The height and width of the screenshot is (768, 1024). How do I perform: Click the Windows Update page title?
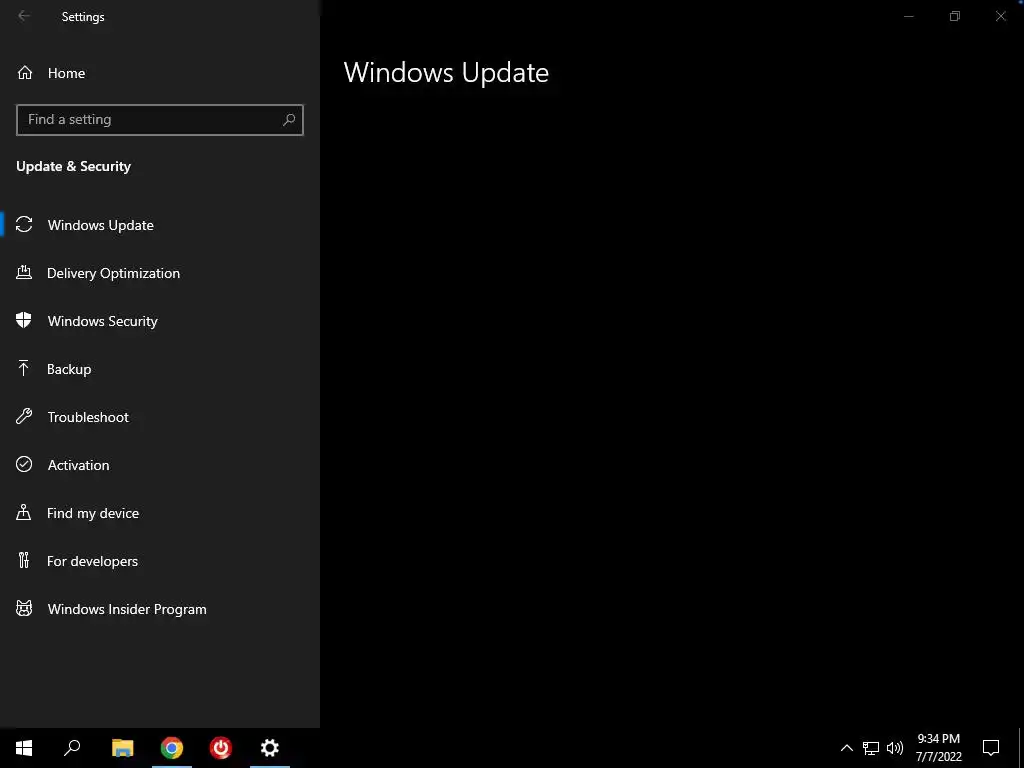point(446,72)
